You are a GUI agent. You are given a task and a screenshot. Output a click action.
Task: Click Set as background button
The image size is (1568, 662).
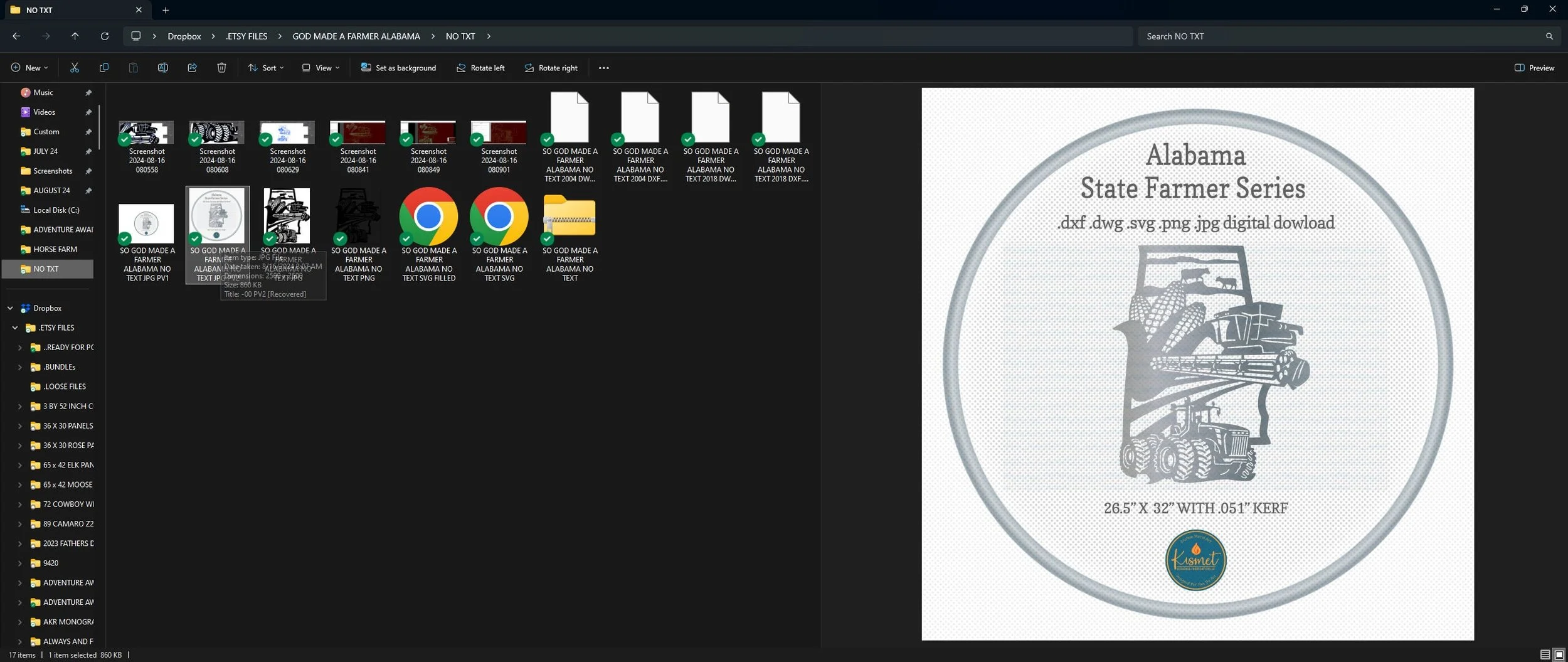pos(398,68)
